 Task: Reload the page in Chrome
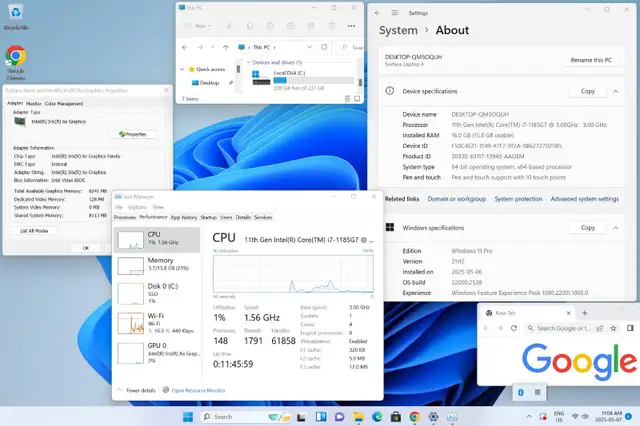(x=514, y=328)
